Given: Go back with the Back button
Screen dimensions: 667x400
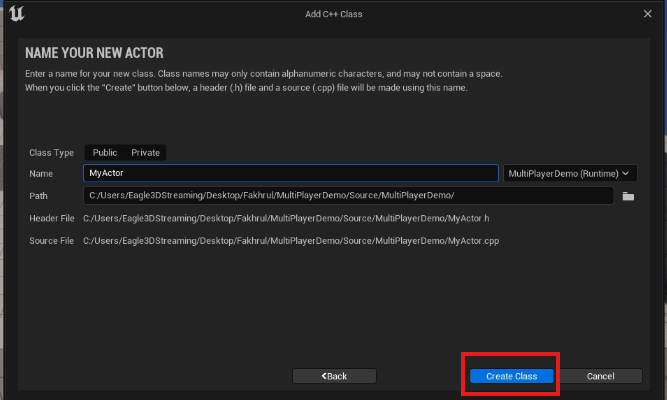Looking at the screenshot, I should (334, 376).
